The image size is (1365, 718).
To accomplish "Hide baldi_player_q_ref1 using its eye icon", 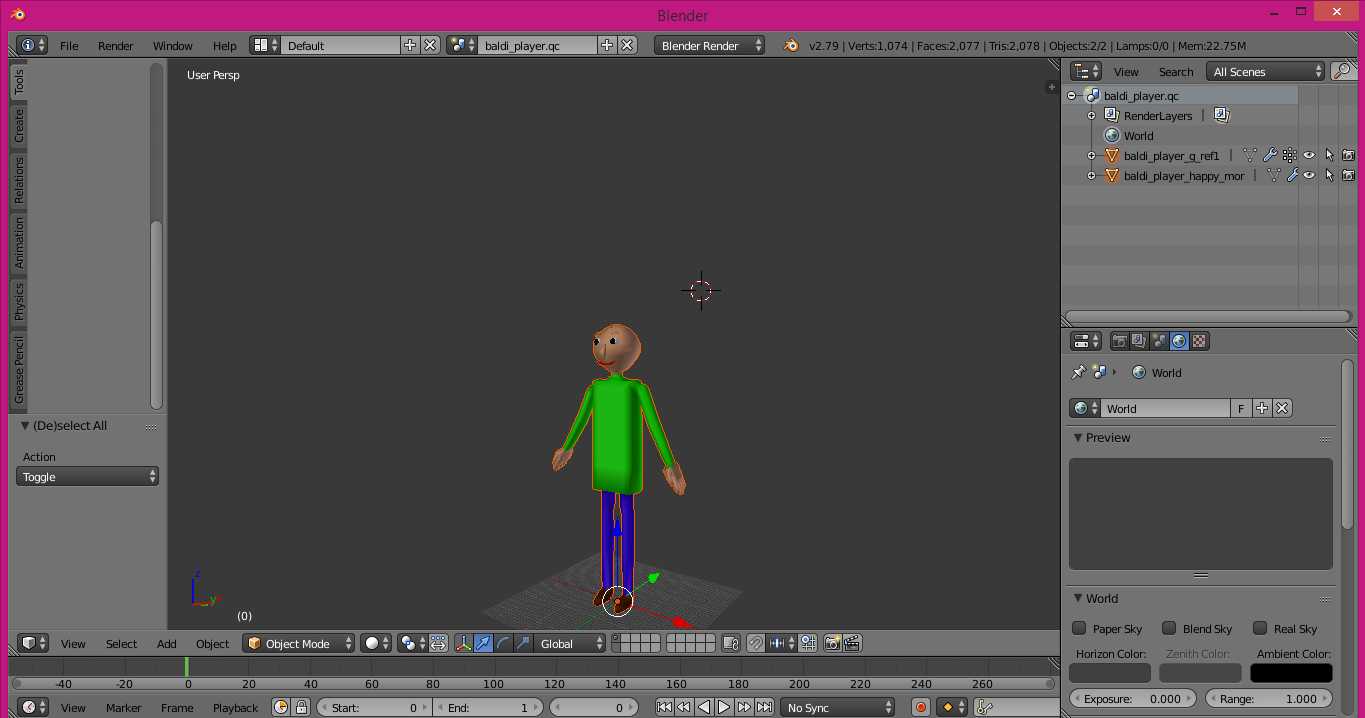I will coord(1309,155).
